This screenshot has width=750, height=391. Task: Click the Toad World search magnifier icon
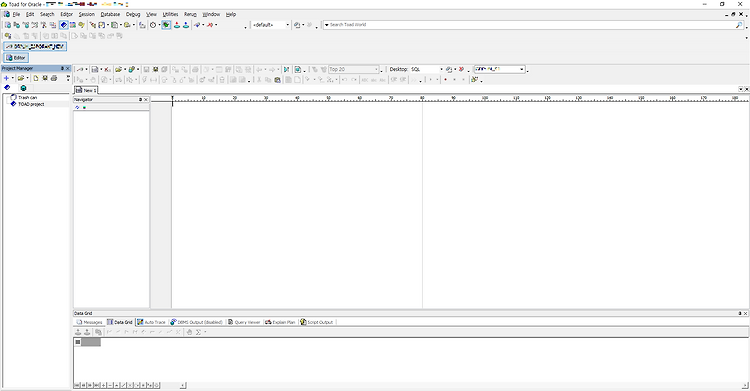(739, 25)
